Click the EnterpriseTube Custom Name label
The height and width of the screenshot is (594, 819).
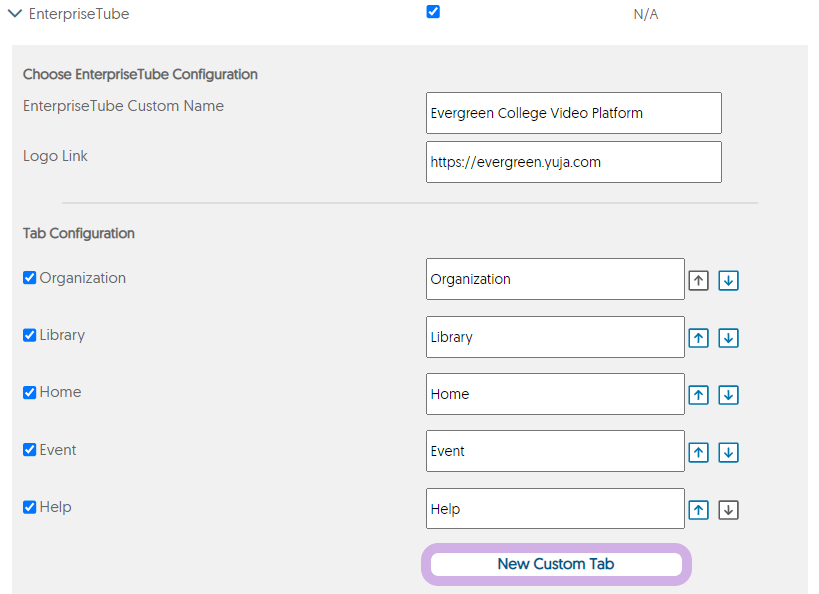pos(123,106)
